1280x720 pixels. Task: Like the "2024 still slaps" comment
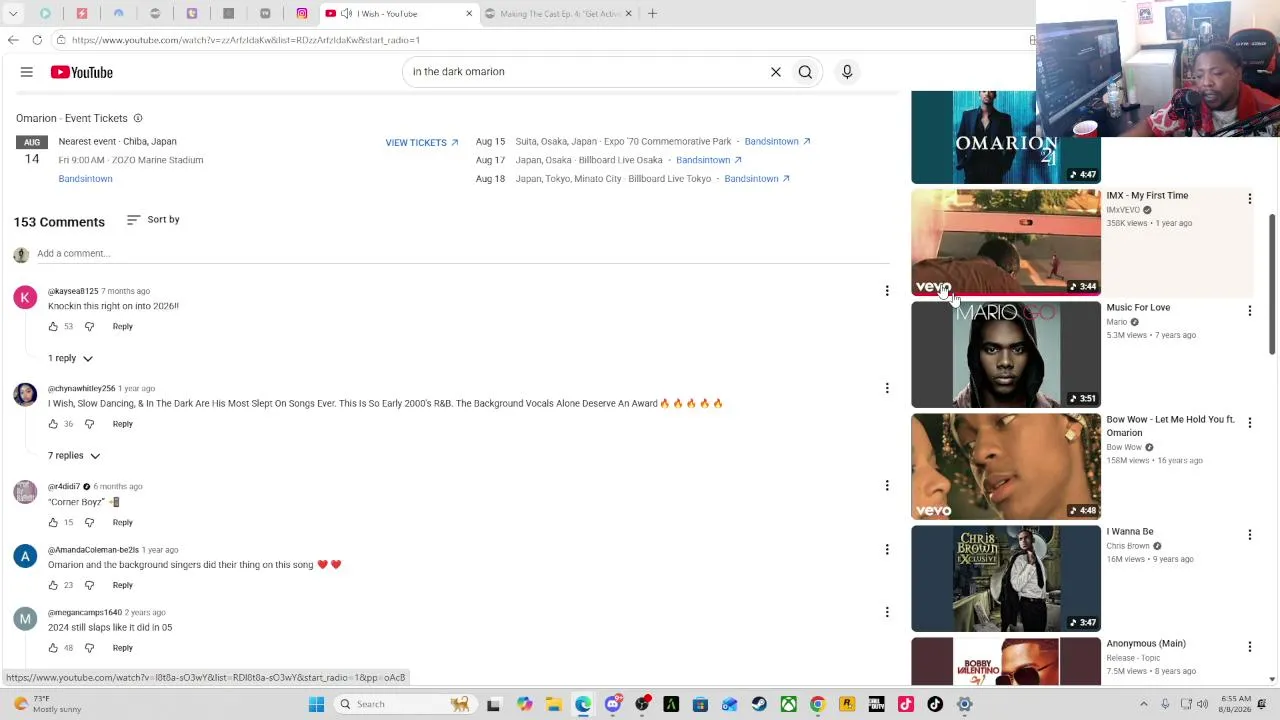(53, 648)
